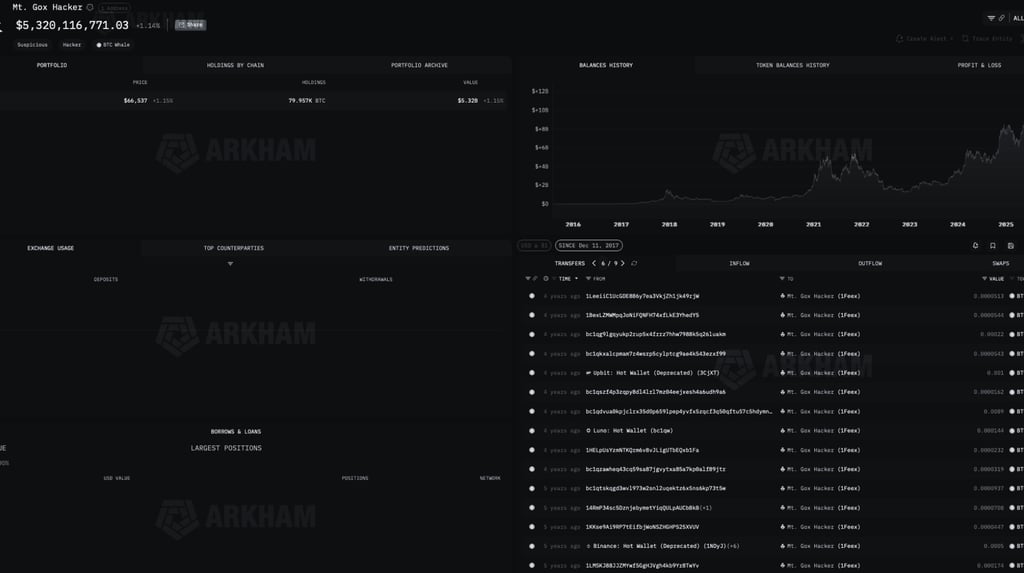Image resolution: width=1024 pixels, height=573 pixels.
Task: Click the 79.957K BTC holdings value
Action: [306, 101]
